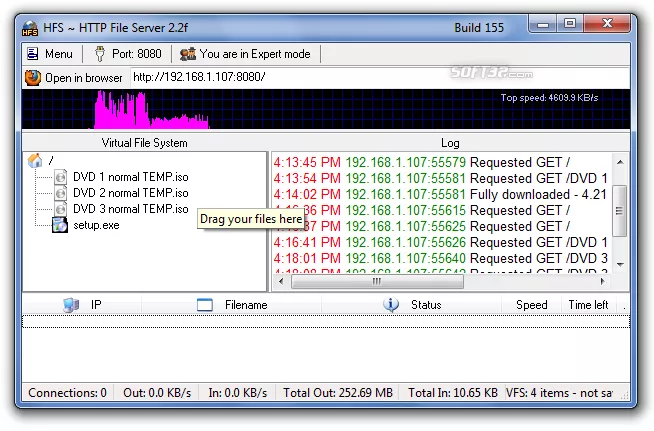Click the server URL address field

[x=380, y=77]
